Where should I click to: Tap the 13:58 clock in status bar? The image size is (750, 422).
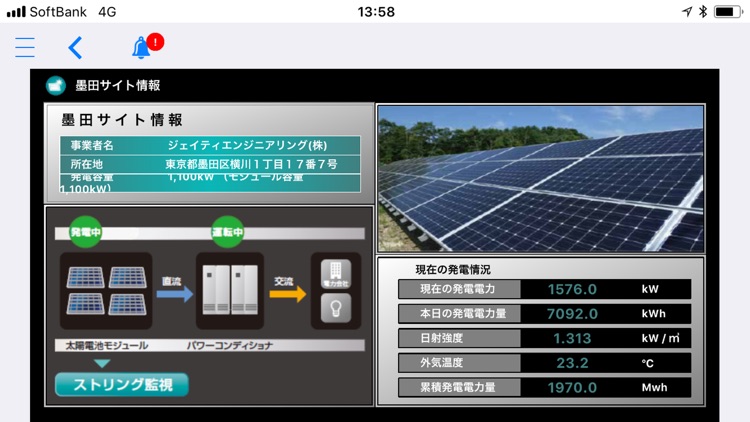click(376, 11)
